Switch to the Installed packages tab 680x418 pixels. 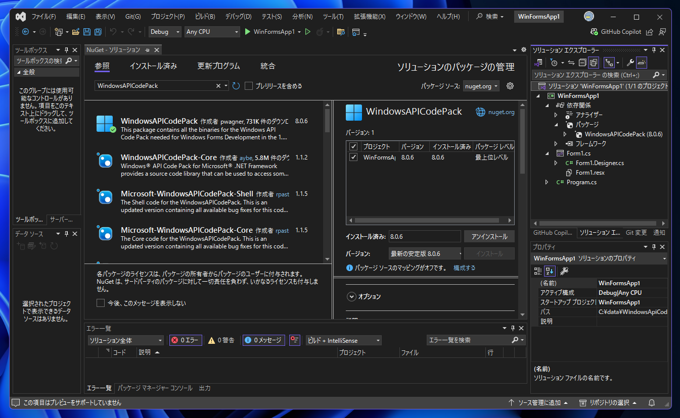153,66
